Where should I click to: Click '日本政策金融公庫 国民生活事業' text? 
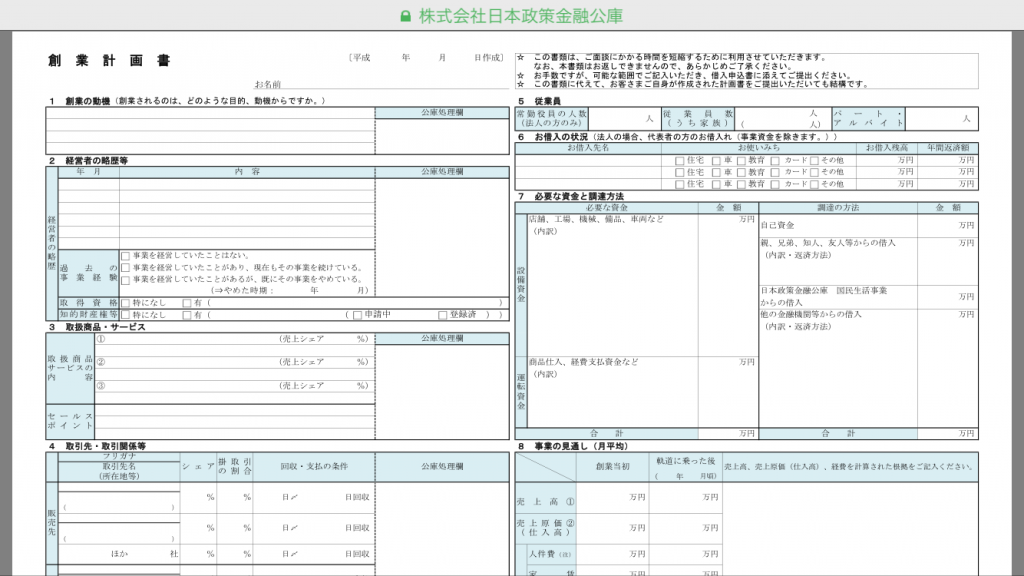[824, 291]
